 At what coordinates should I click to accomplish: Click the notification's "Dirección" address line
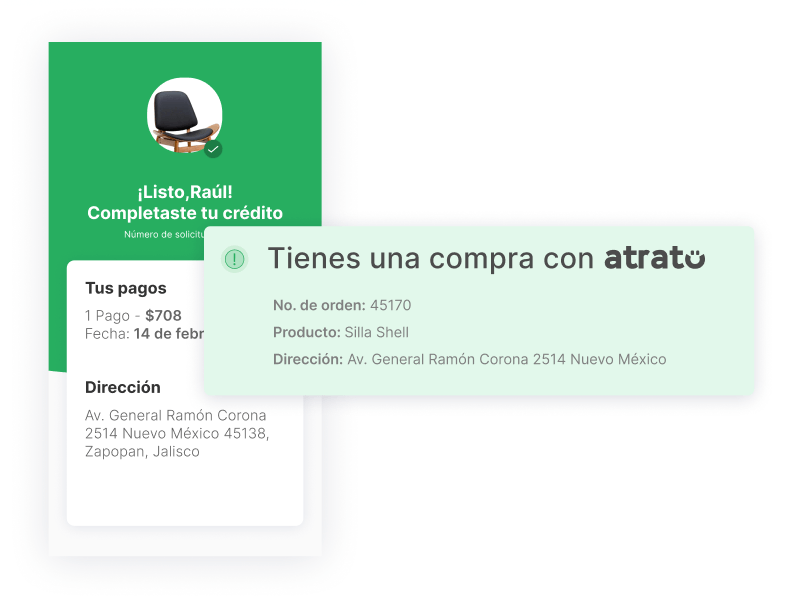click(469, 359)
